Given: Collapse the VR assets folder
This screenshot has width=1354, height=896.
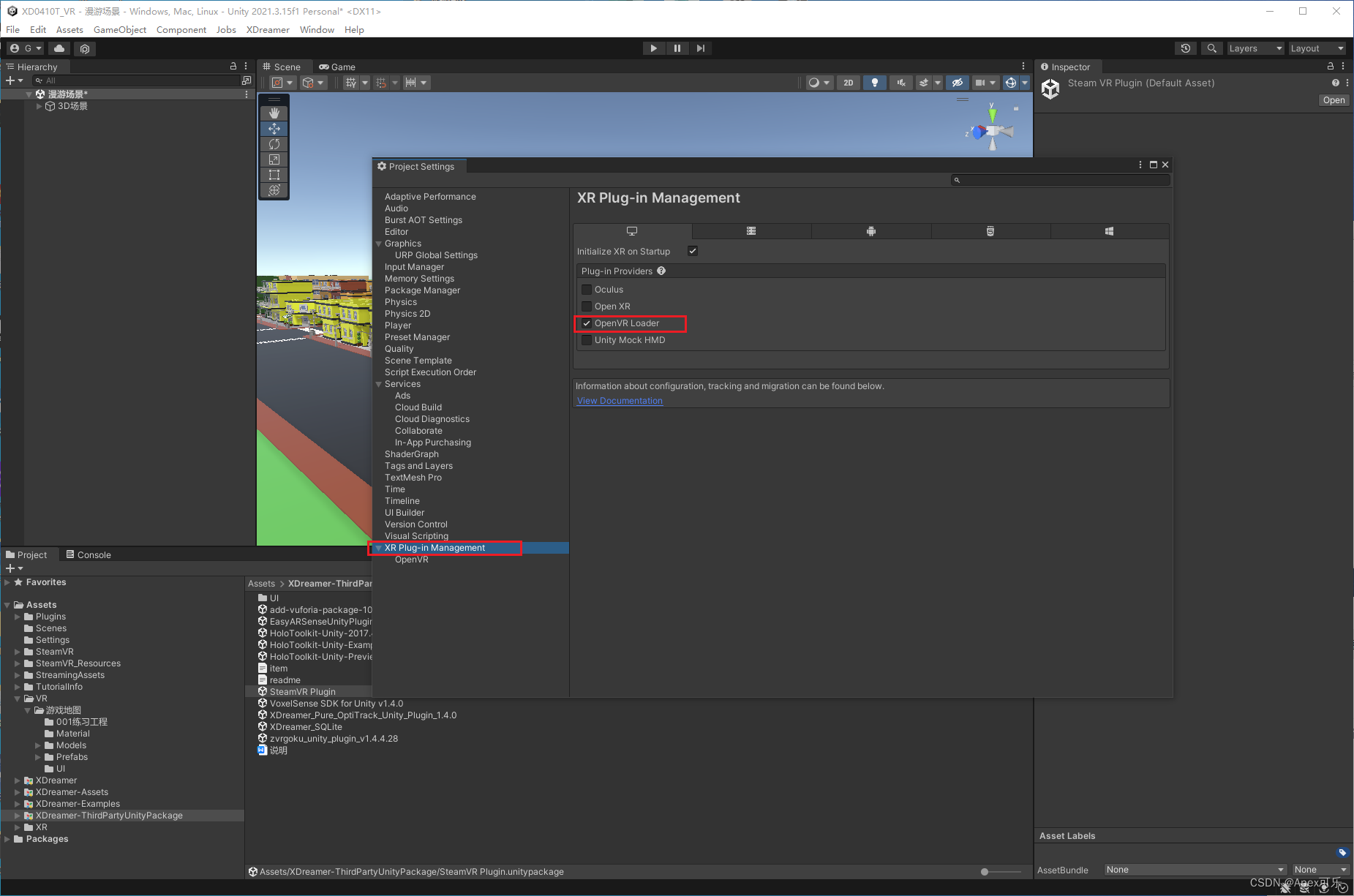Looking at the screenshot, I should [x=18, y=699].
